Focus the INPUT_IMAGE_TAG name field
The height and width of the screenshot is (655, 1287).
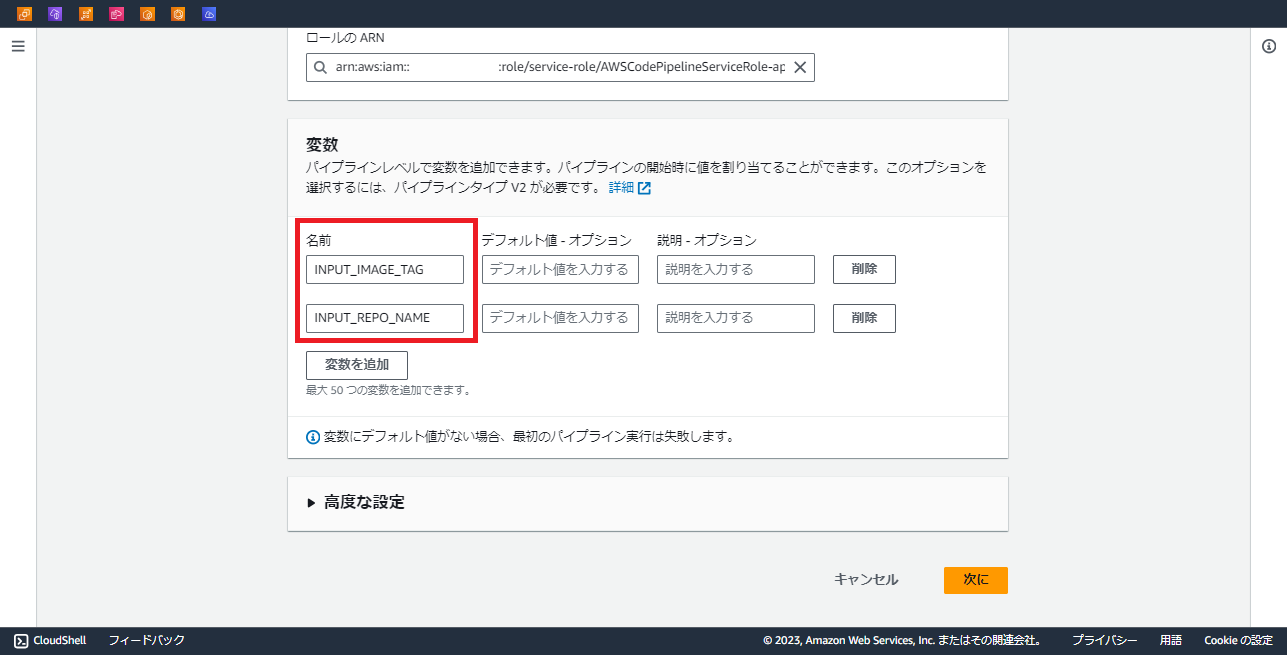pos(385,269)
